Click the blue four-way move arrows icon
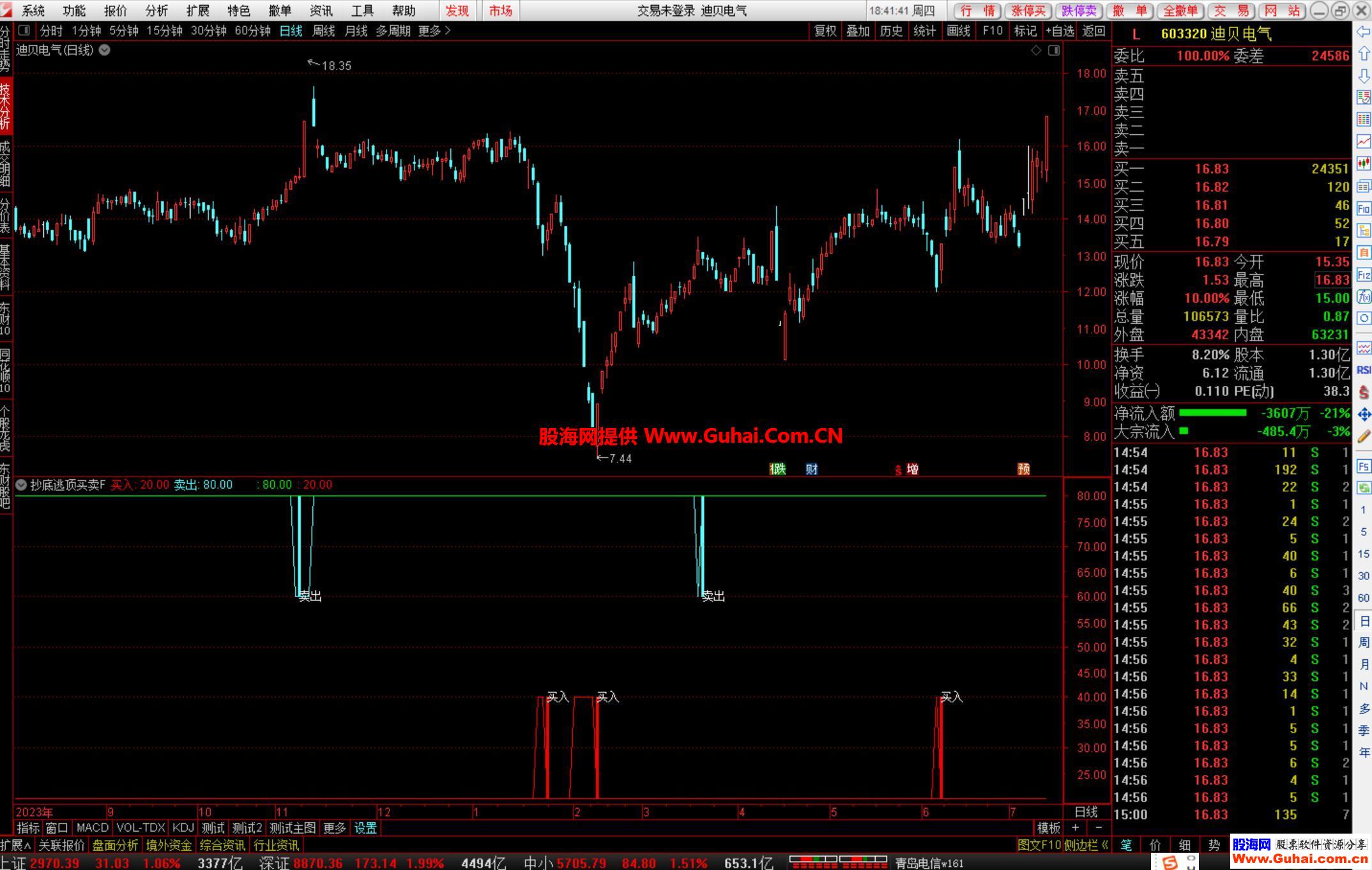 (x=1364, y=414)
